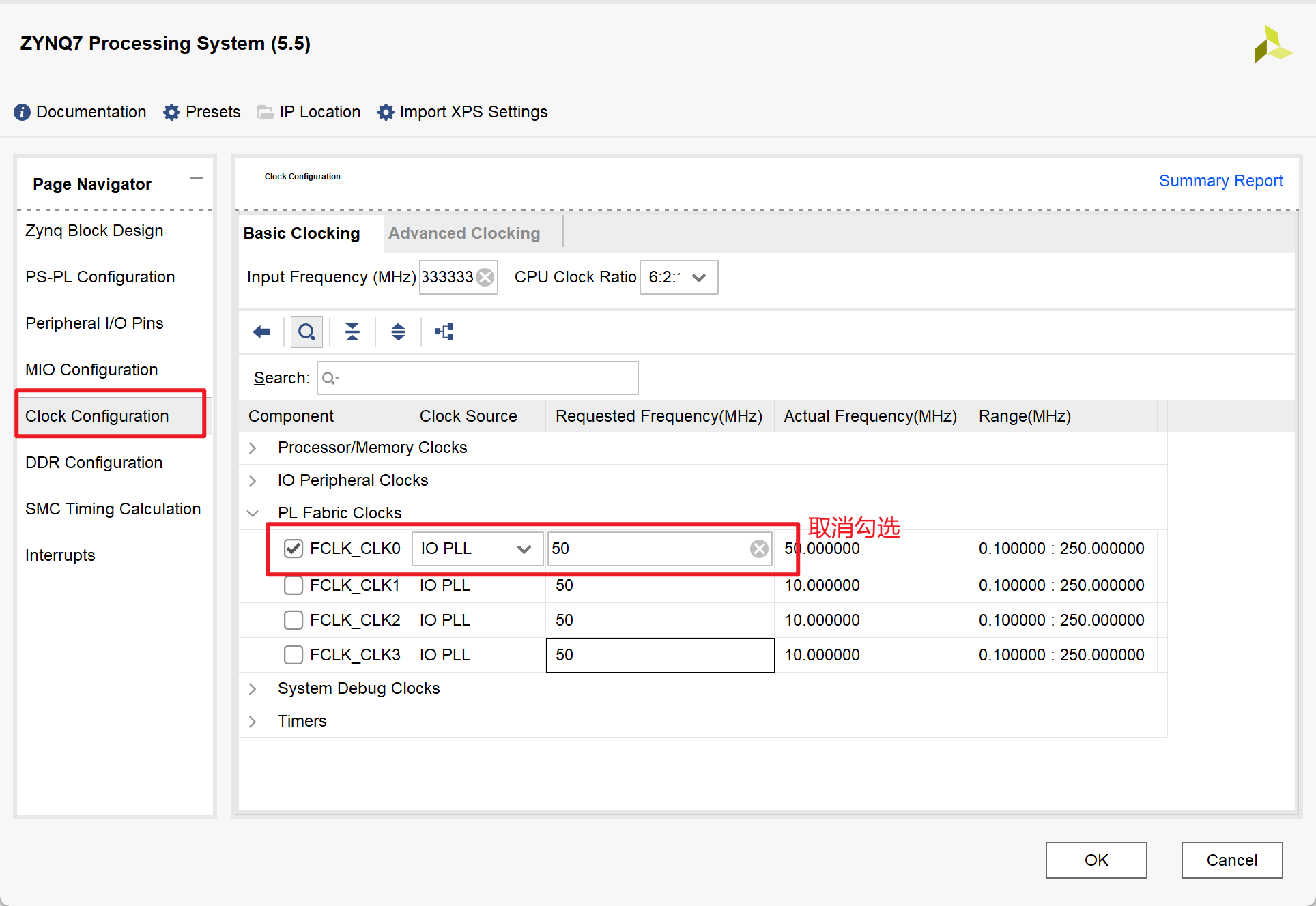Expand the Timers row

253,722
